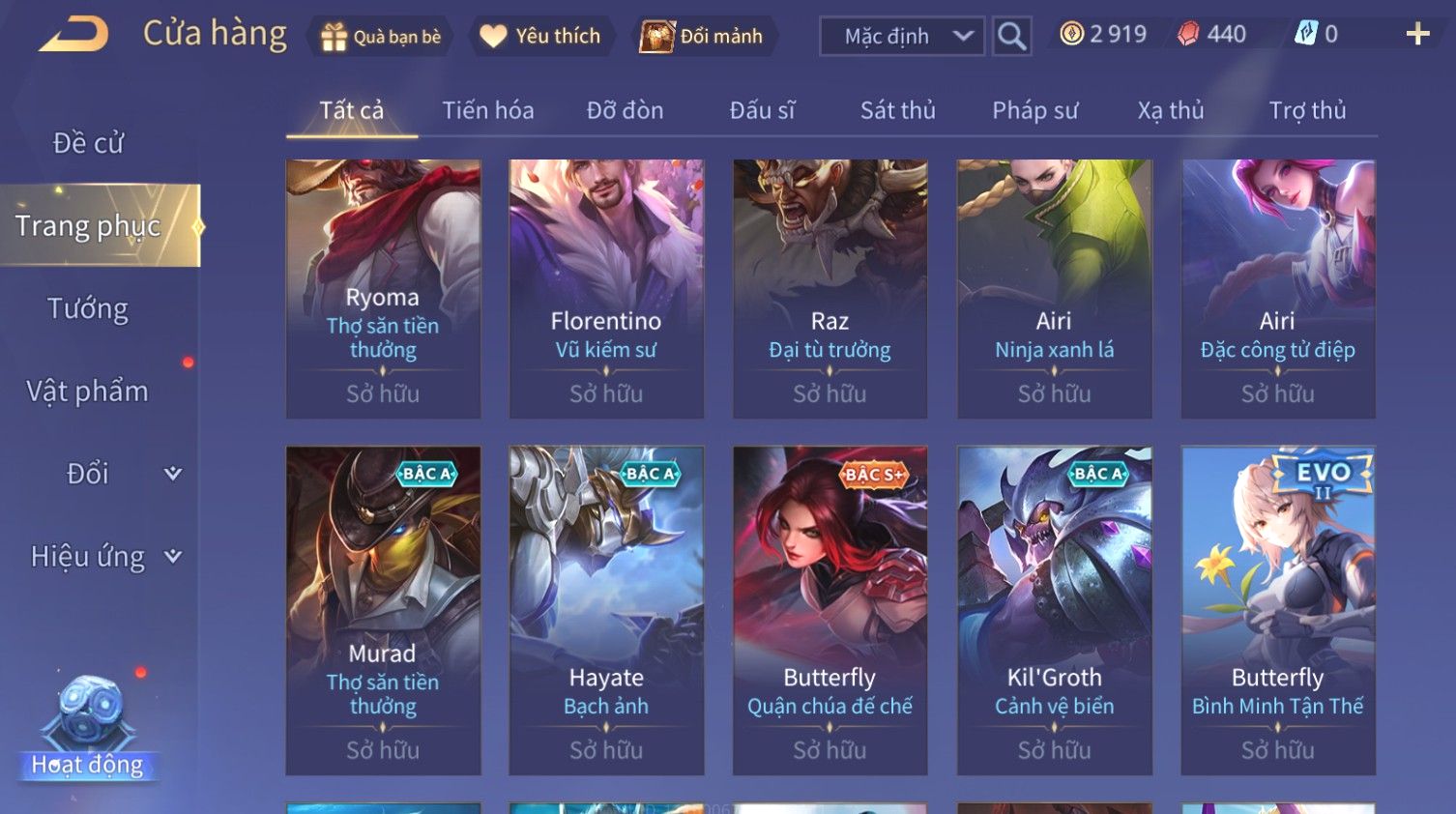
Task: Click the plus icon to add currency
Action: pos(1417,35)
